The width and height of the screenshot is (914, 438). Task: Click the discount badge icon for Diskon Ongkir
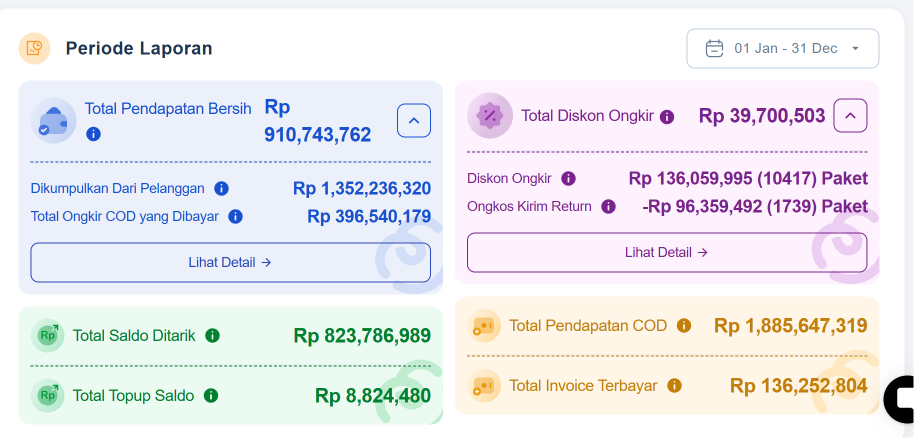click(x=490, y=115)
